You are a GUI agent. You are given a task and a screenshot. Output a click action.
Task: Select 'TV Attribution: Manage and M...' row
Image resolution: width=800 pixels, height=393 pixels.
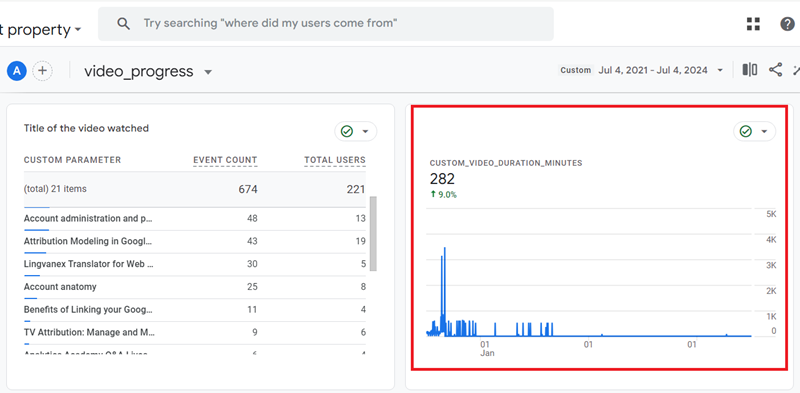[x=195, y=332]
